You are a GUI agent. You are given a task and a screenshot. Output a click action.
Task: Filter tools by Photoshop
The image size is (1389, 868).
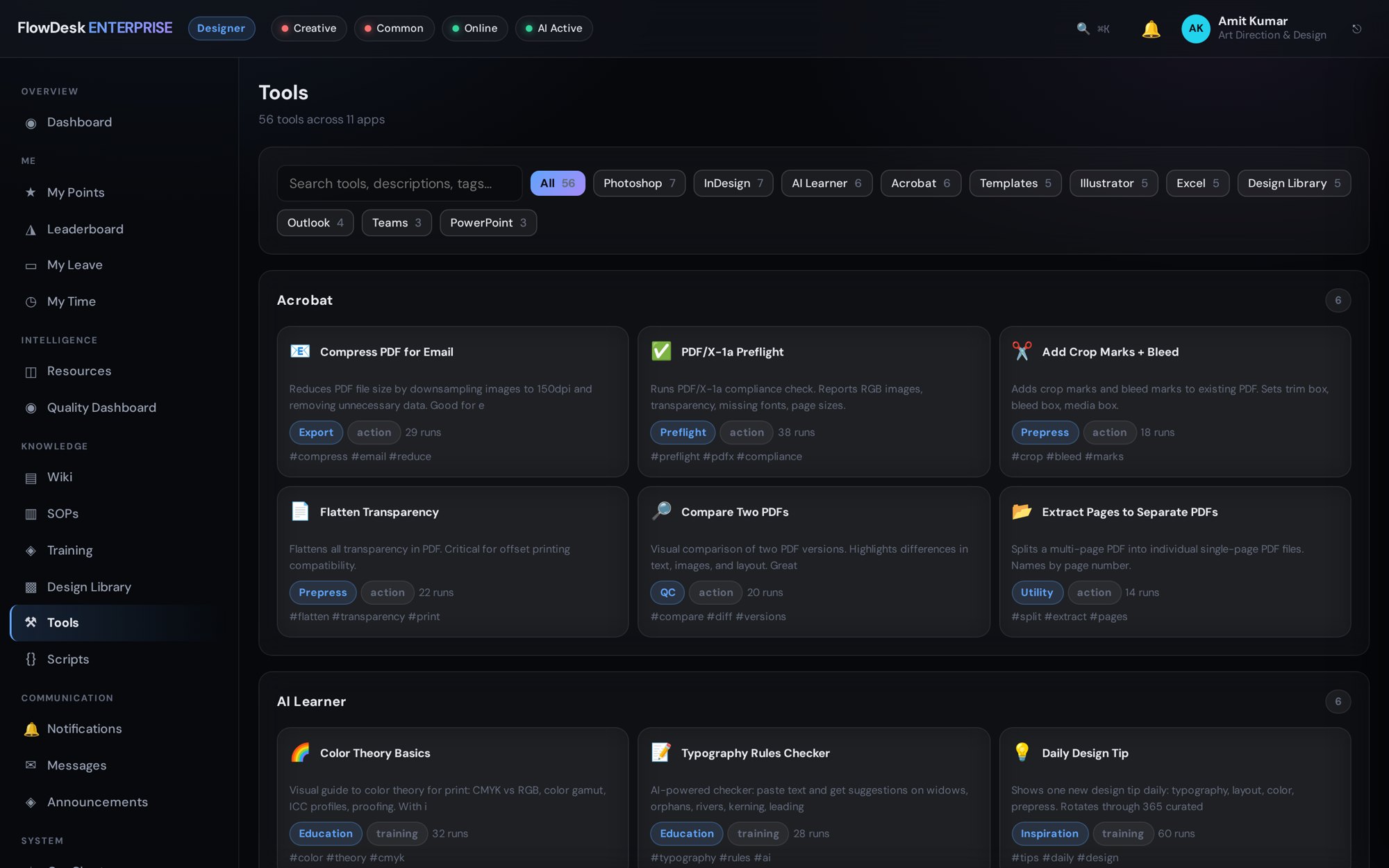pyautogui.click(x=639, y=183)
